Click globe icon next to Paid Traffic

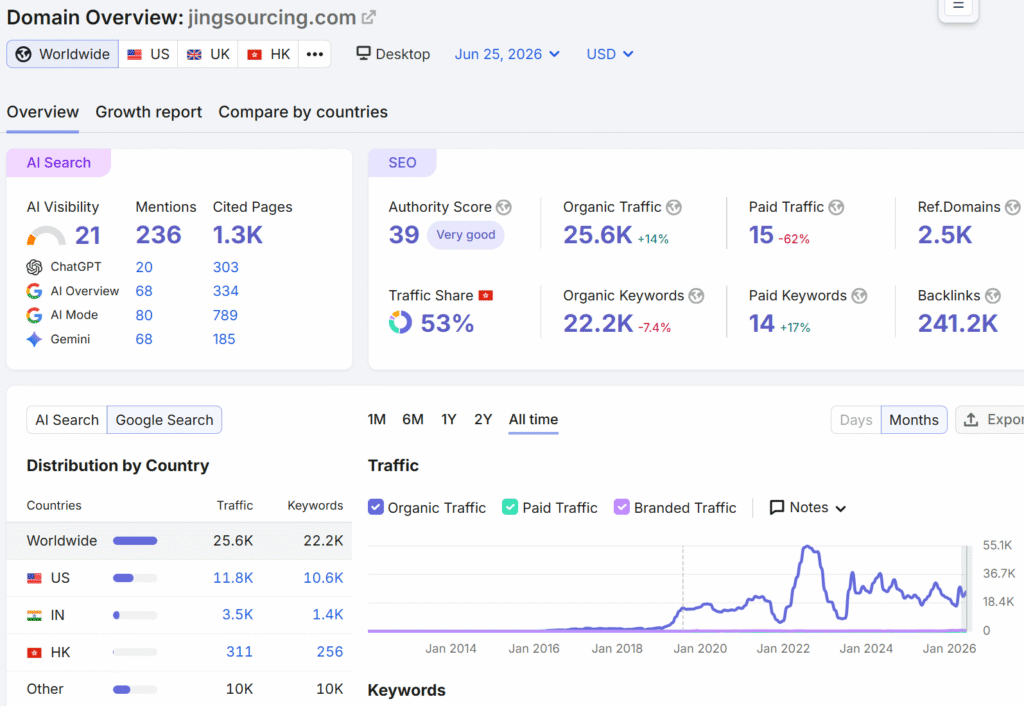coord(837,207)
